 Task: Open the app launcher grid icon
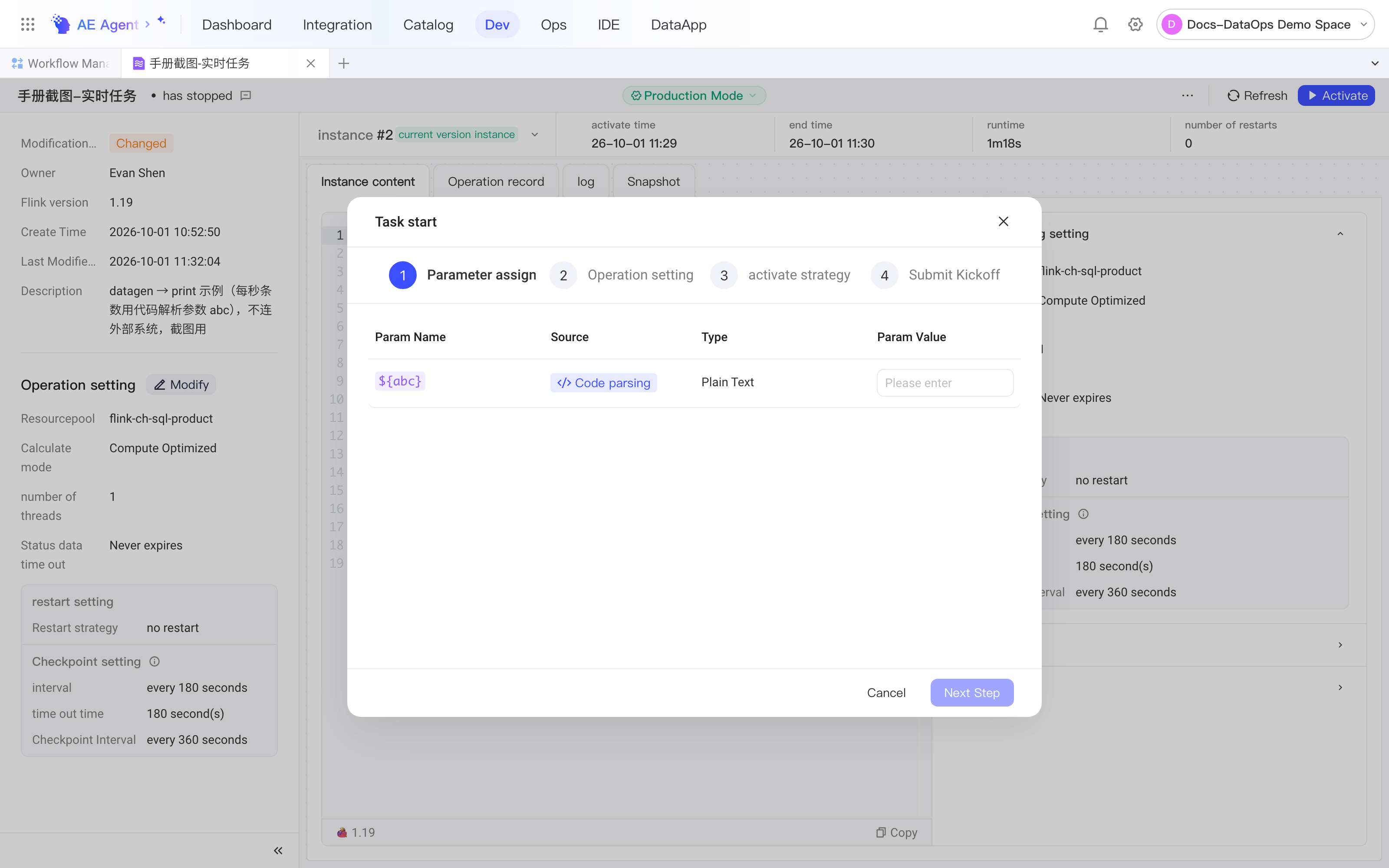(27, 24)
